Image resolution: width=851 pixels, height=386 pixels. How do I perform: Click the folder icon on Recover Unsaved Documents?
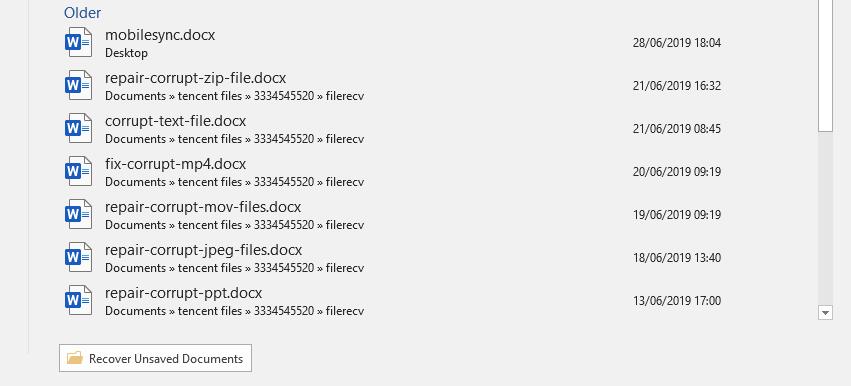click(x=75, y=358)
